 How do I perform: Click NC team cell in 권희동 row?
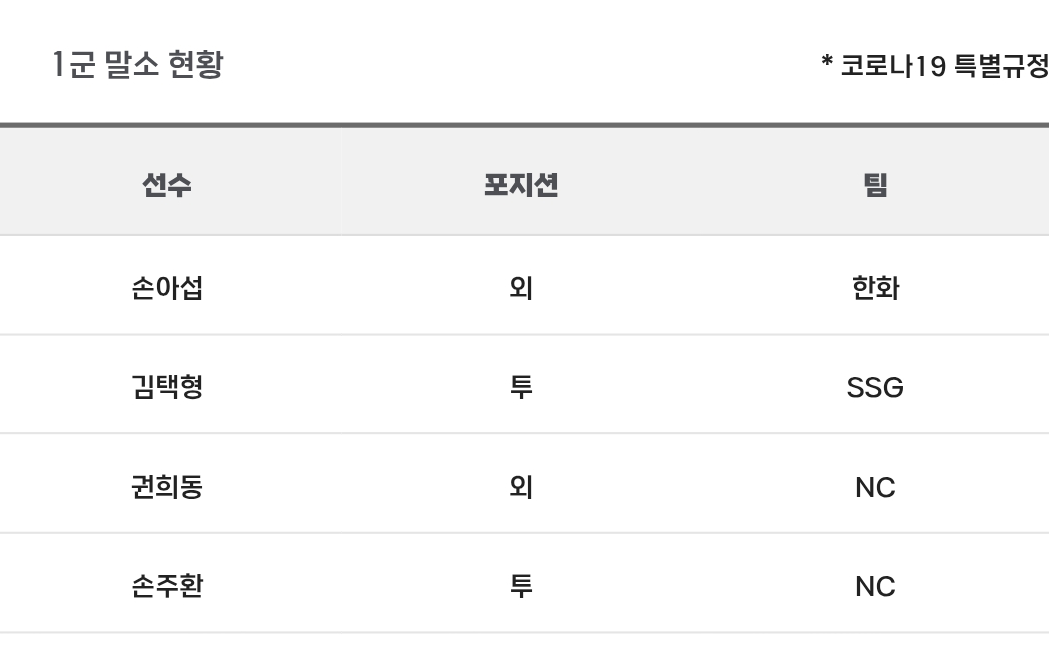875,487
